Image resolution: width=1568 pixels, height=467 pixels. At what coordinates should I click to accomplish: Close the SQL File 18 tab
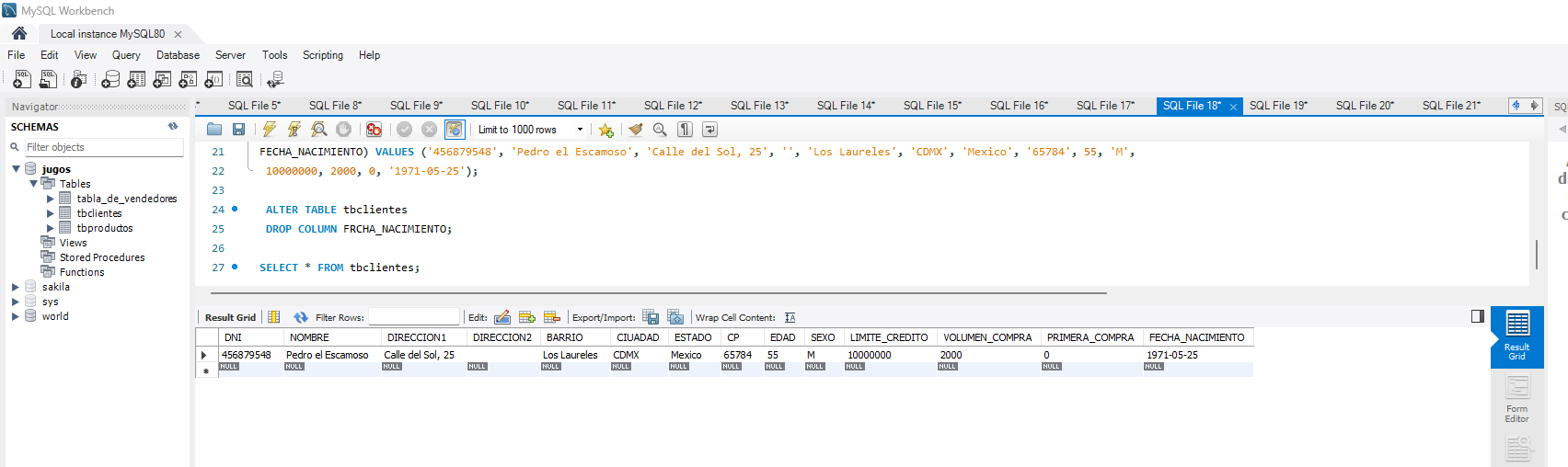(x=1234, y=107)
